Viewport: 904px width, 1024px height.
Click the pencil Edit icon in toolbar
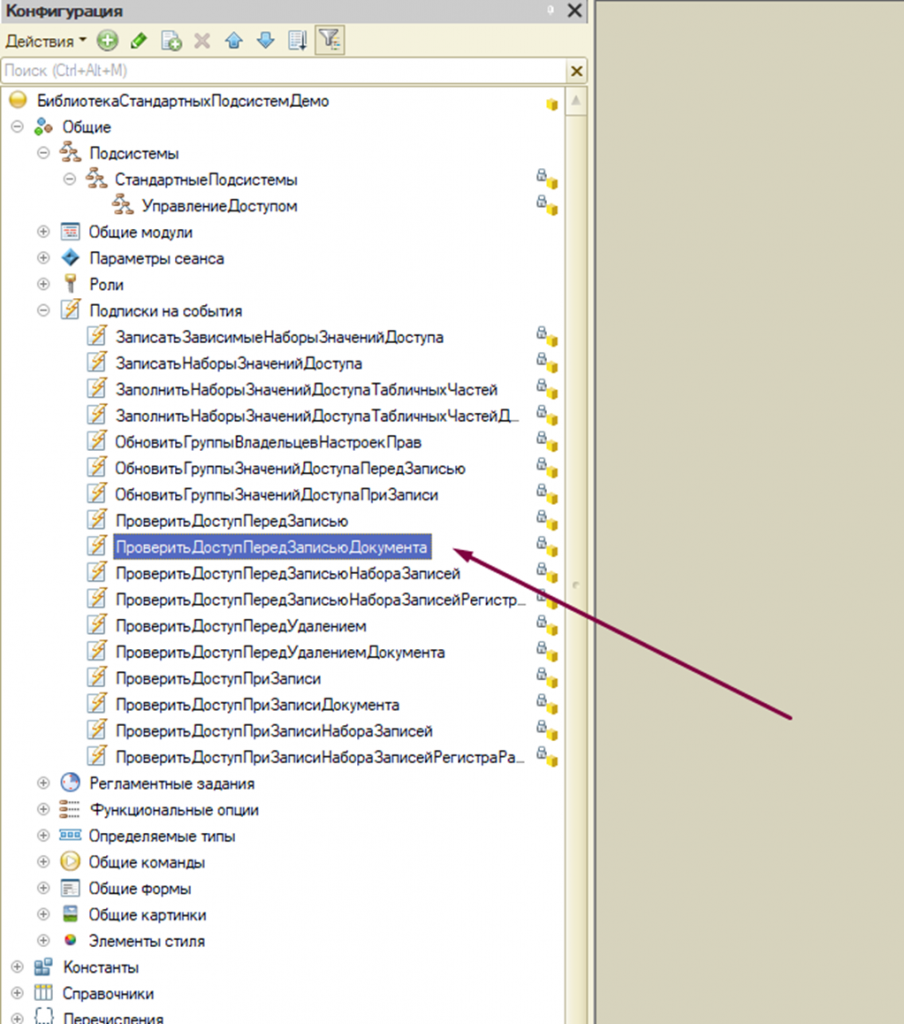(x=138, y=41)
